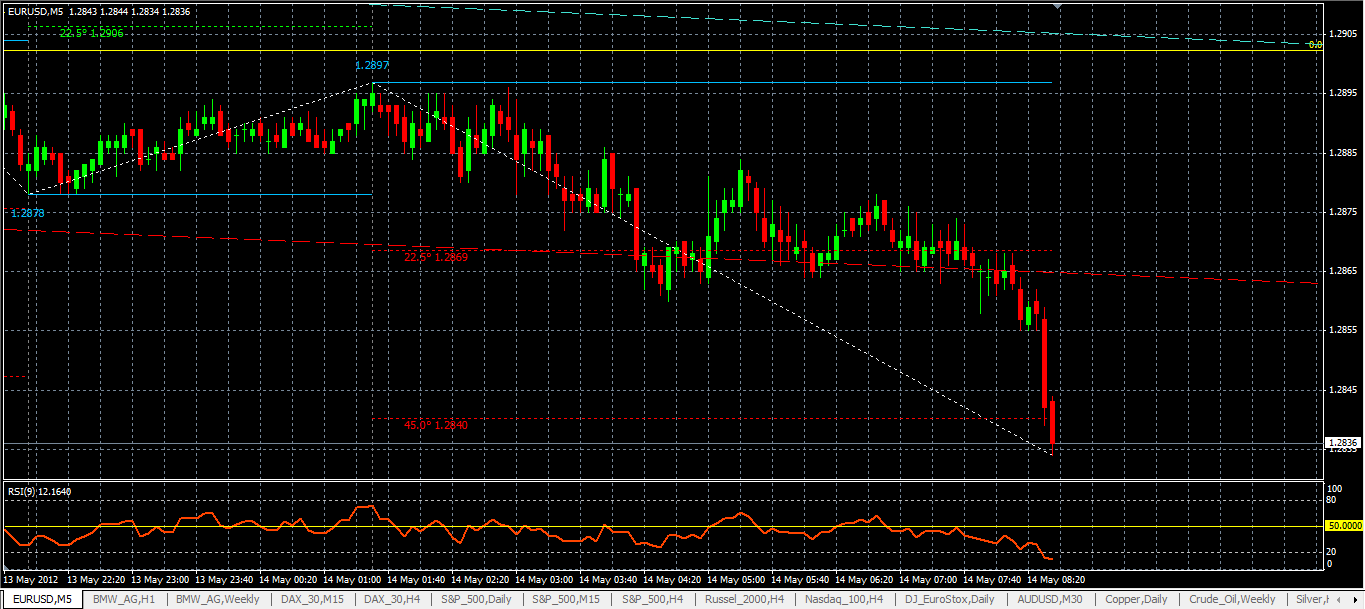Viewport: 1365px width, 609px height.
Task: Open the Russel_2000,H4 chart tab
Action: tap(744, 599)
